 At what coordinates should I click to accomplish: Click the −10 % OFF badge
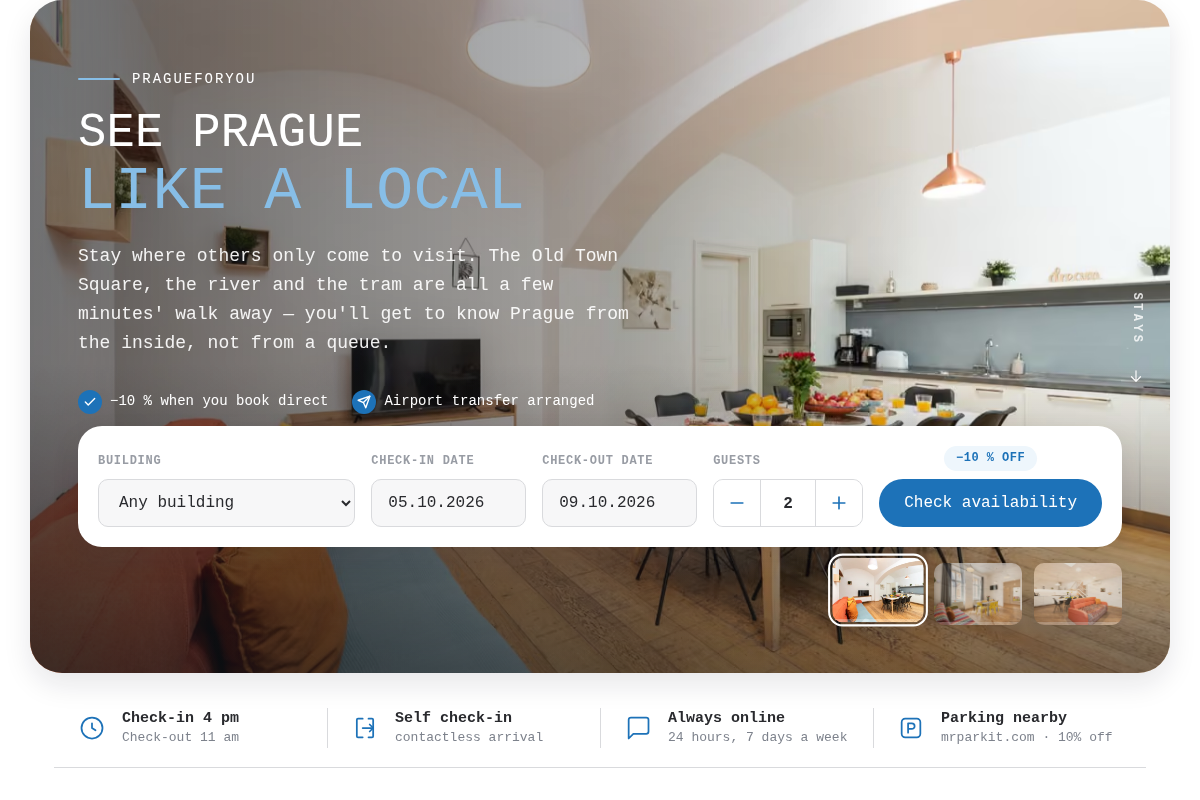pyautogui.click(x=990, y=458)
